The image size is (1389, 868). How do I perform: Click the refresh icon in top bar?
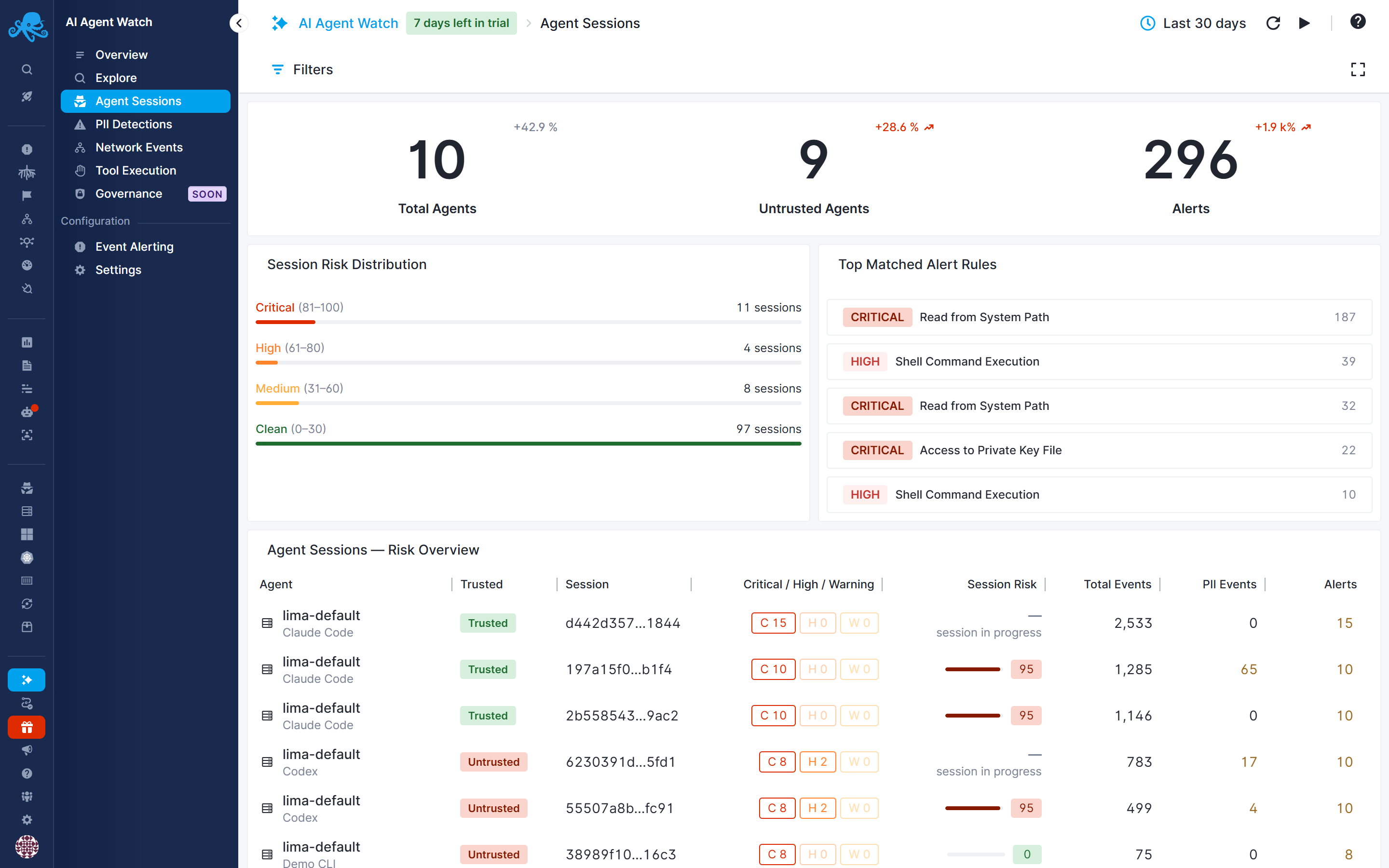[1273, 23]
